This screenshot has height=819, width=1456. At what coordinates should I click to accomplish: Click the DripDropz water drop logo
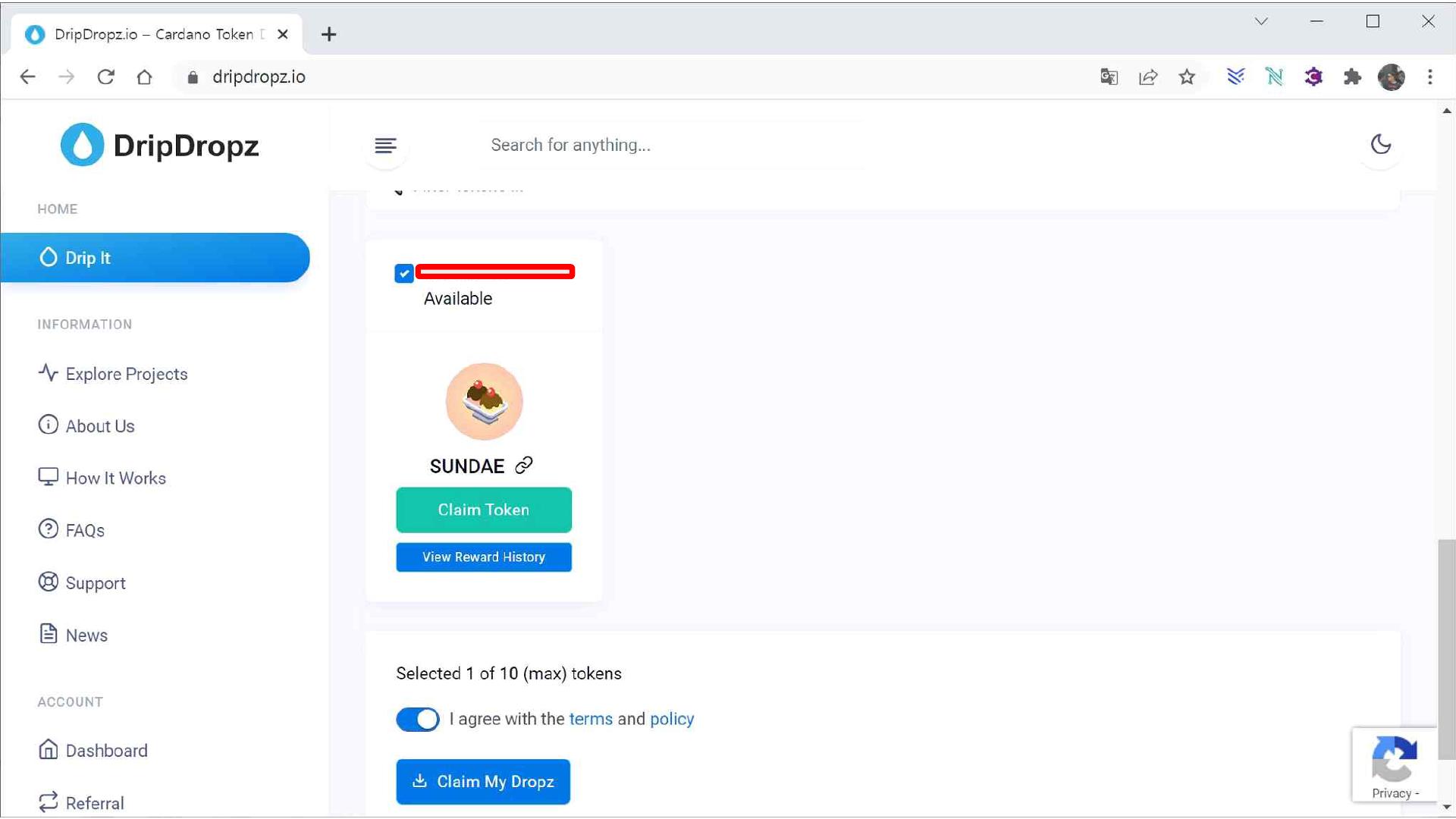tap(82, 144)
